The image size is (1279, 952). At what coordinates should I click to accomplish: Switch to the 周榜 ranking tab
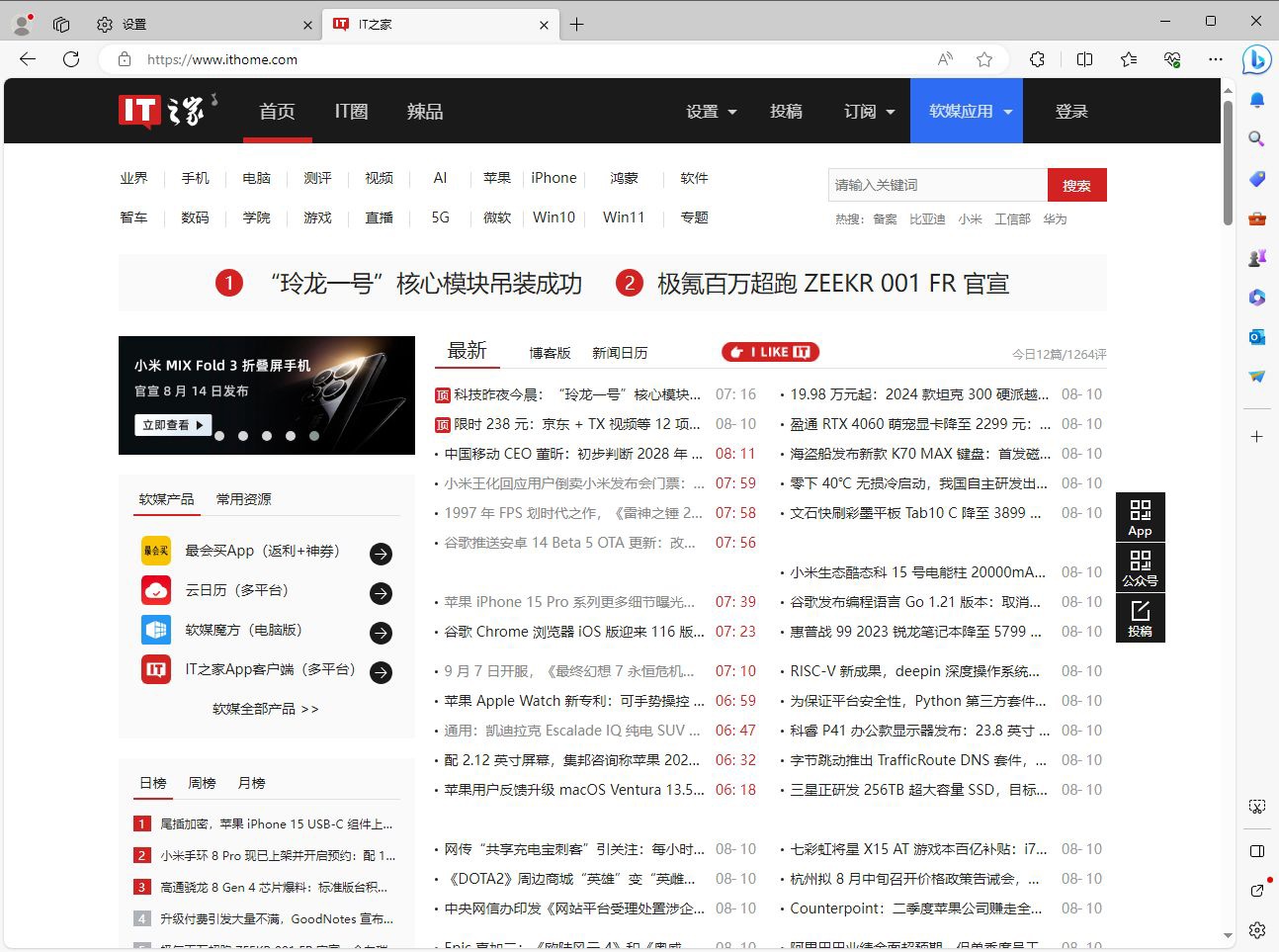202,782
